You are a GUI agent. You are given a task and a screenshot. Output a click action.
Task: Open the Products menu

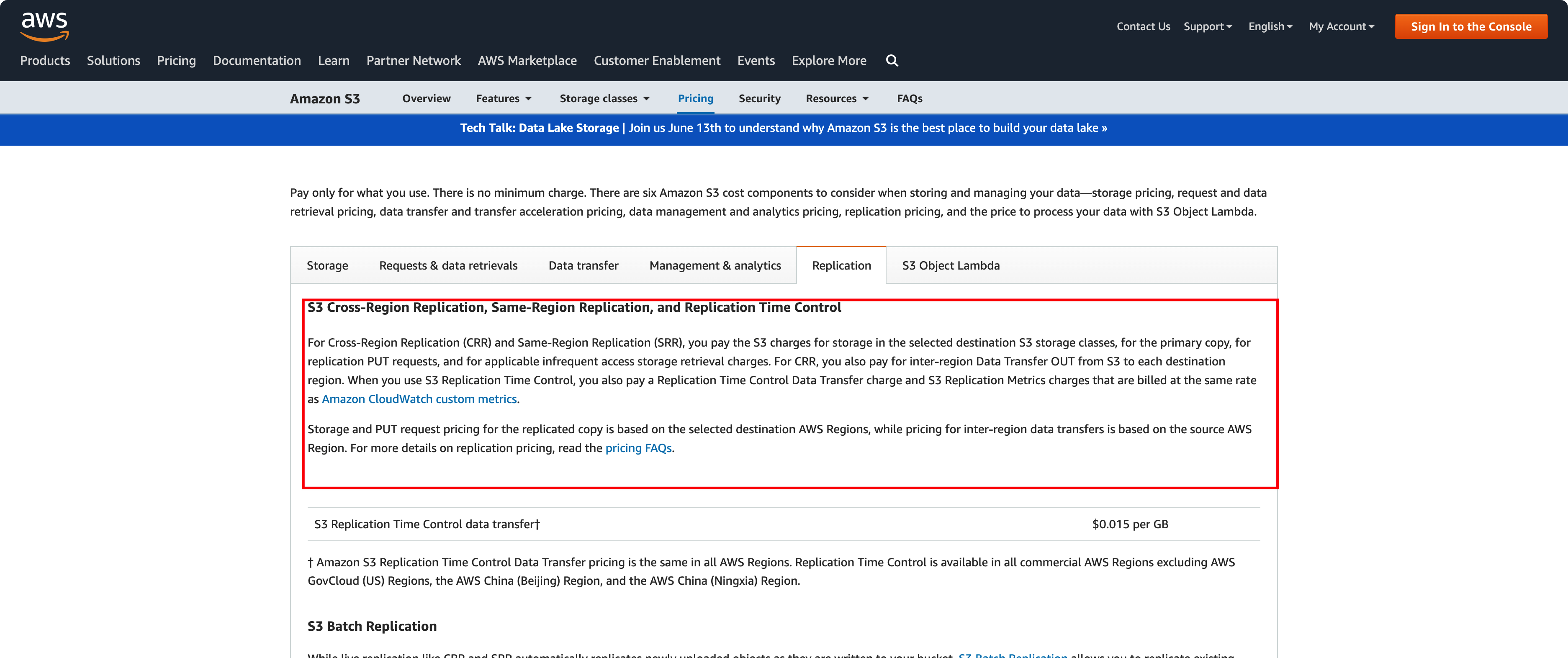click(45, 60)
